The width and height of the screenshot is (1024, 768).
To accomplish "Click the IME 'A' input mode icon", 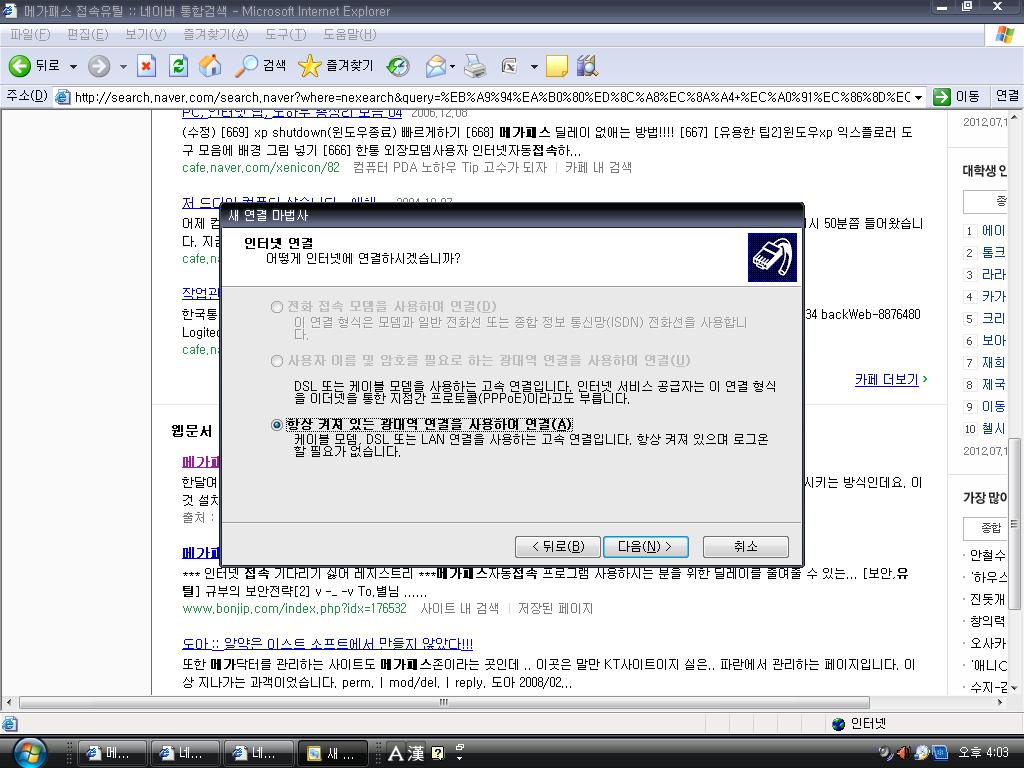I will (396, 753).
